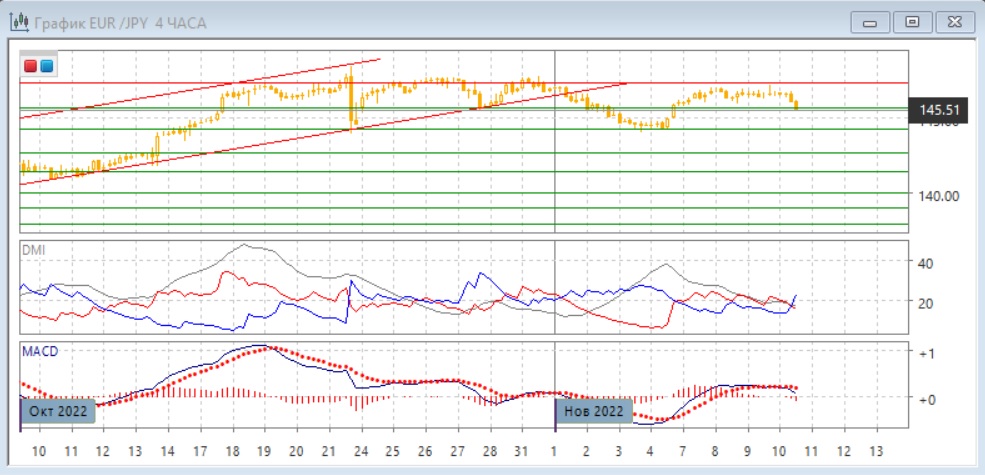The image size is (985, 475).
Task: Select the Окт 2022 month marker
Action: tap(59, 411)
